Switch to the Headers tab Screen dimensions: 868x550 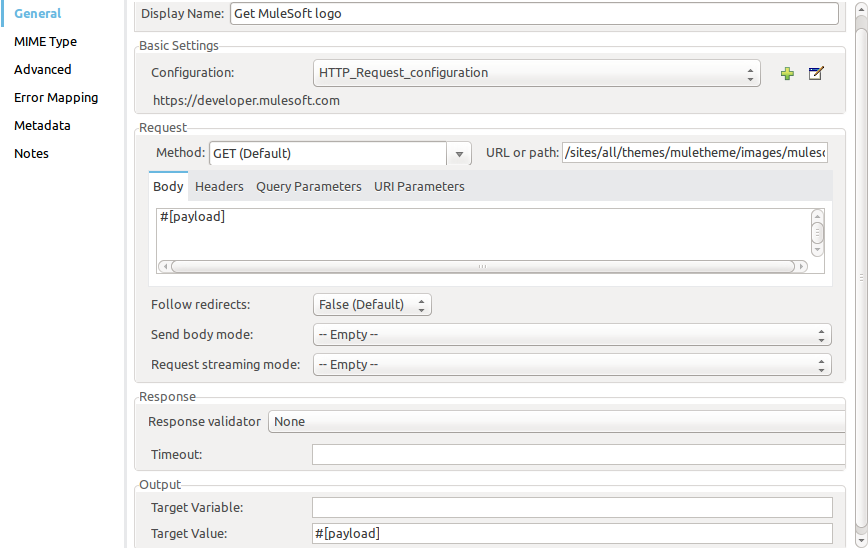tap(219, 187)
